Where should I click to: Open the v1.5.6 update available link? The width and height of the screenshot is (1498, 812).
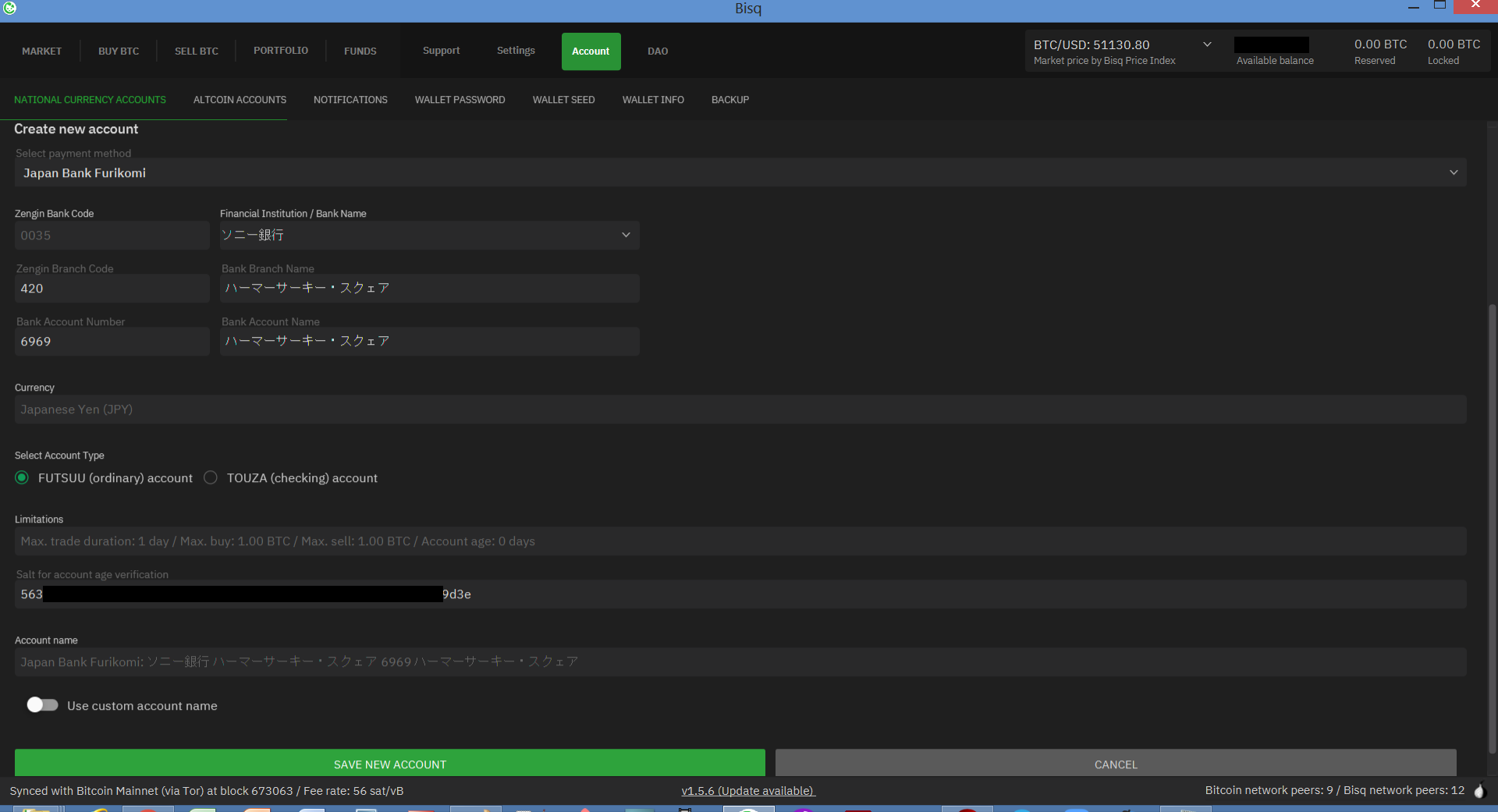[x=747, y=791]
